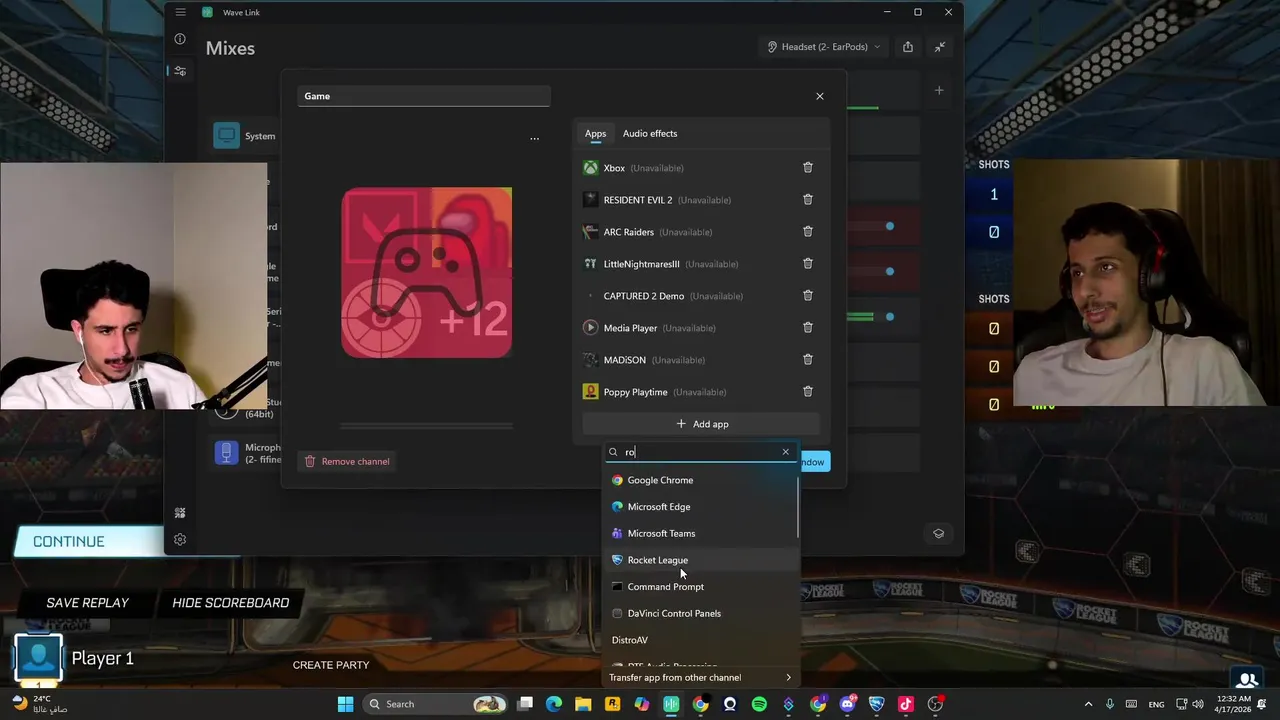Click the ENG language indicator in the tray

click(1156, 704)
